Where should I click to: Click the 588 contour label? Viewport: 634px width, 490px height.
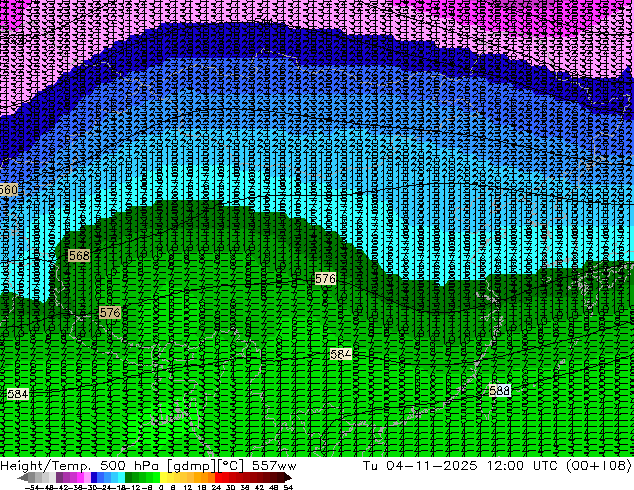click(500, 390)
